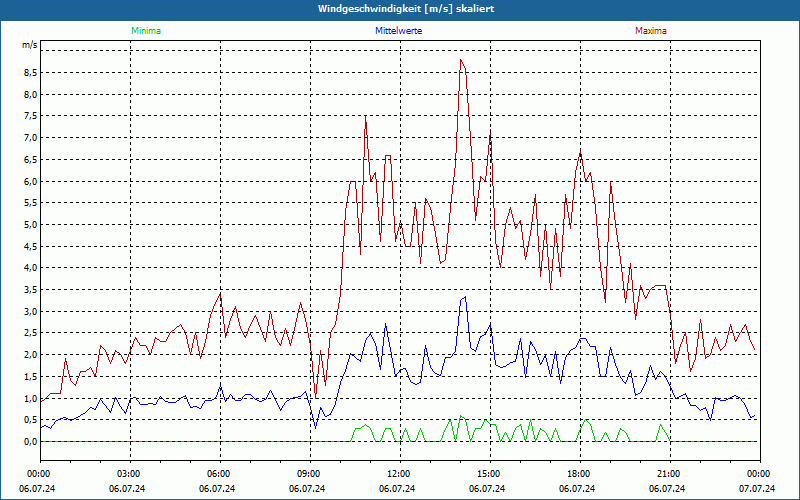
Task: Select the 8,5 y-axis value label
Action: coord(29,73)
